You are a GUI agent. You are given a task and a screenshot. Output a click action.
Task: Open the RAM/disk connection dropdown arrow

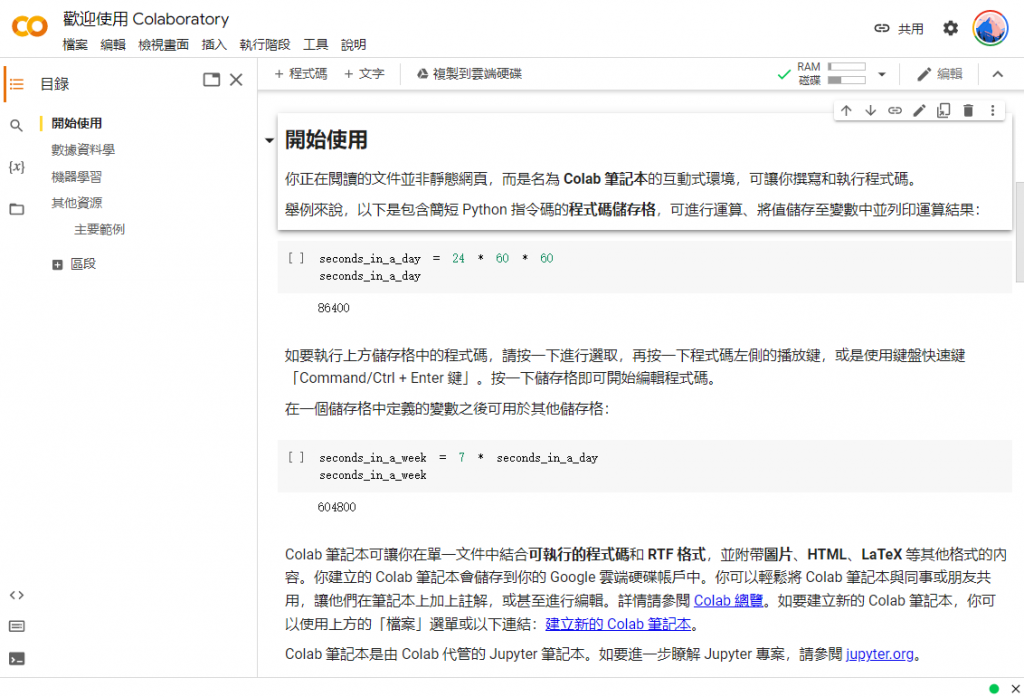pos(882,74)
